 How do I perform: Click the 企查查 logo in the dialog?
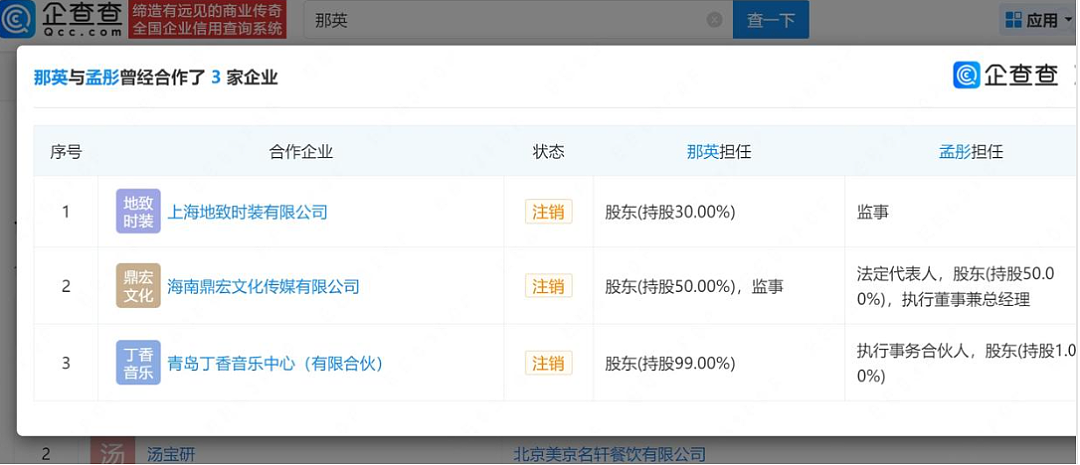[x=1006, y=75]
